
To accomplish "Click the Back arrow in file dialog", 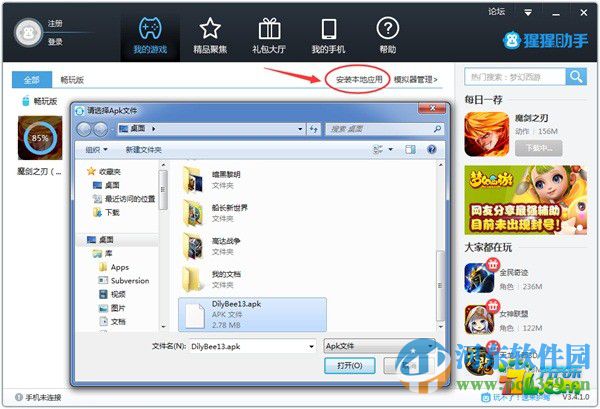I will [84, 129].
